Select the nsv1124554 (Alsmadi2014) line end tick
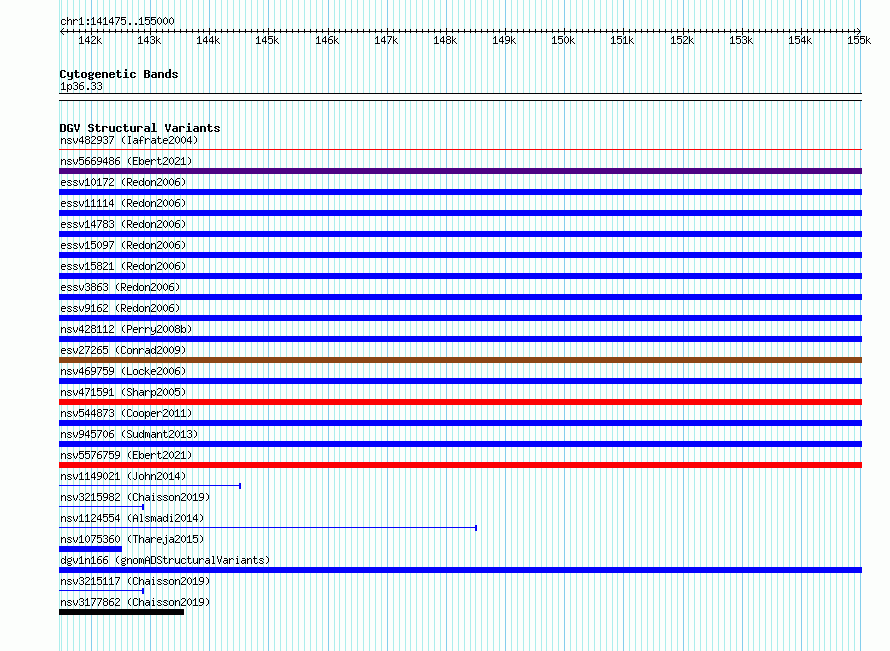Image resolution: width=890 pixels, height=651 pixels. coord(476,528)
